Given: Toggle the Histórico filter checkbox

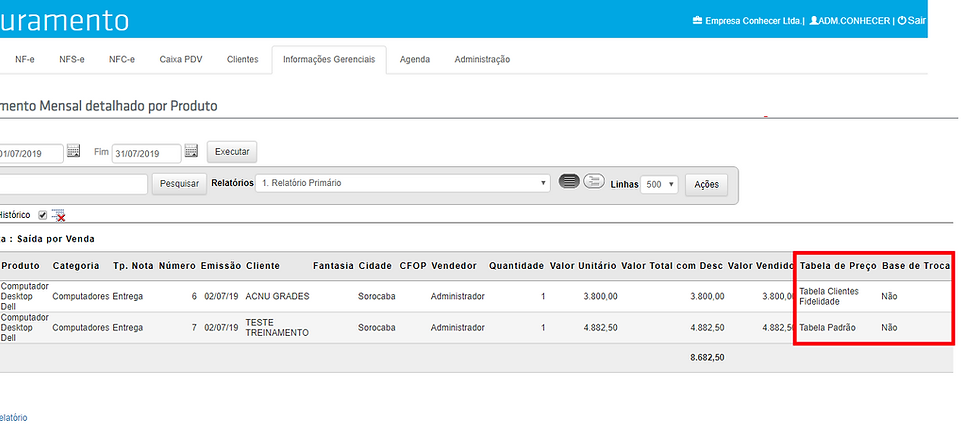Looking at the screenshot, I should point(42,215).
